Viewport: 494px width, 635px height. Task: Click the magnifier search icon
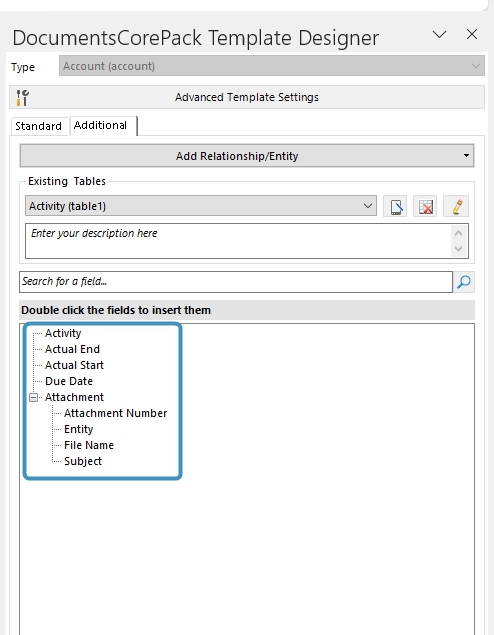coord(464,282)
